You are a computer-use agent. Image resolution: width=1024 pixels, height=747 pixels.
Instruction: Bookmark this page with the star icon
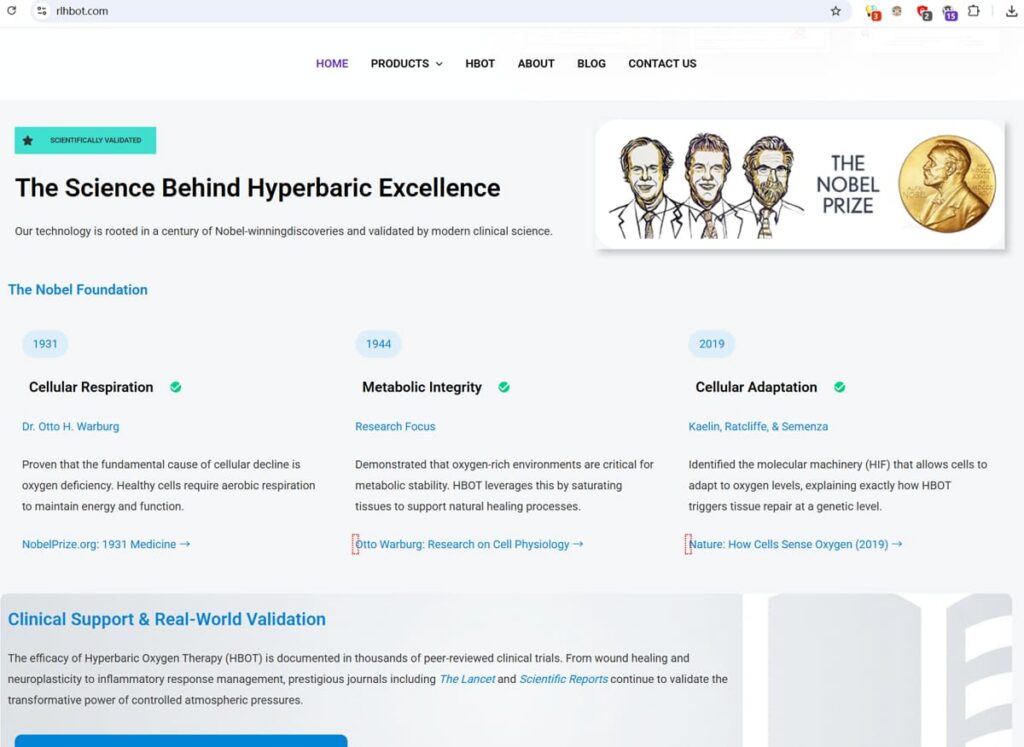835,11
